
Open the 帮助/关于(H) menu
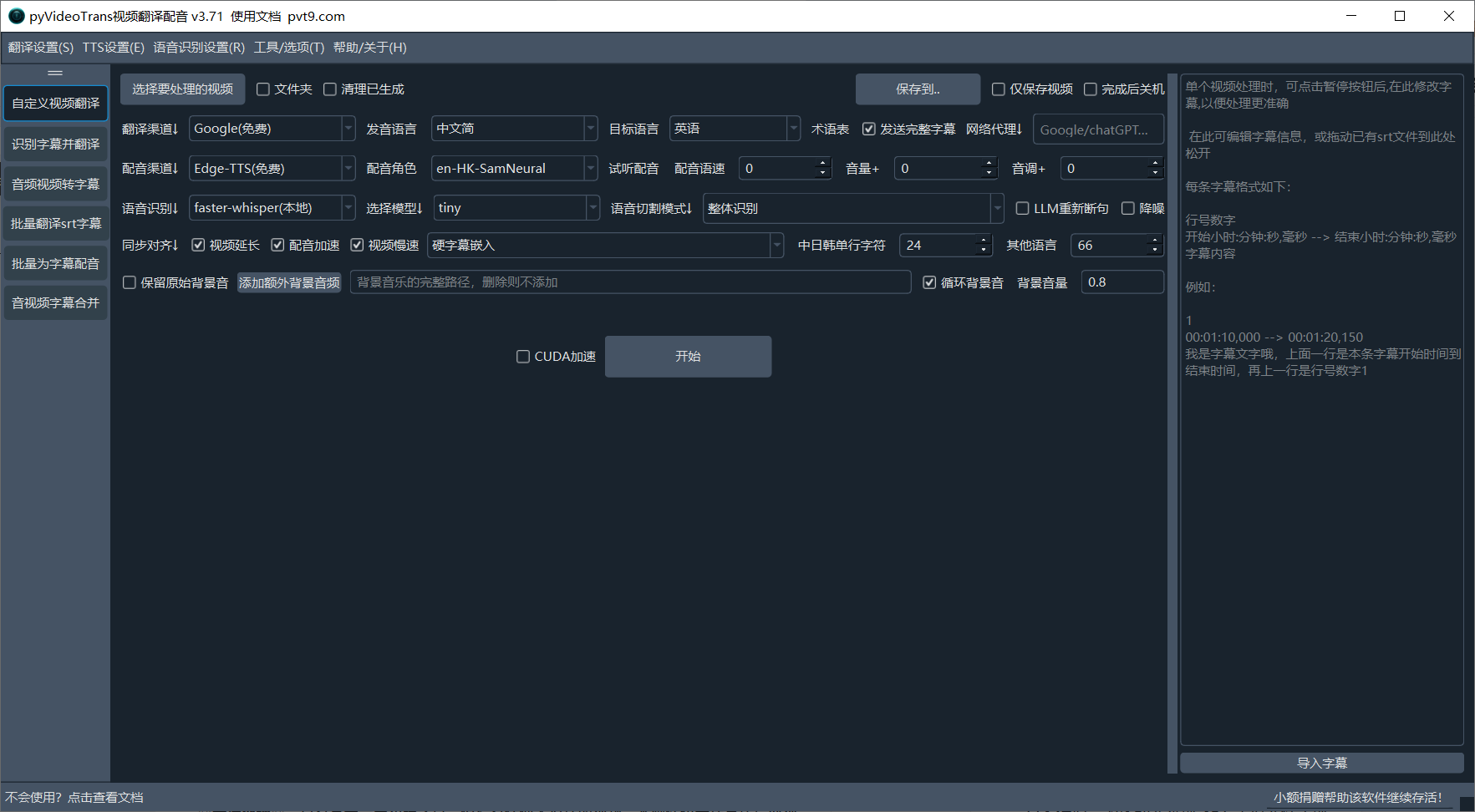coord(369,48)
